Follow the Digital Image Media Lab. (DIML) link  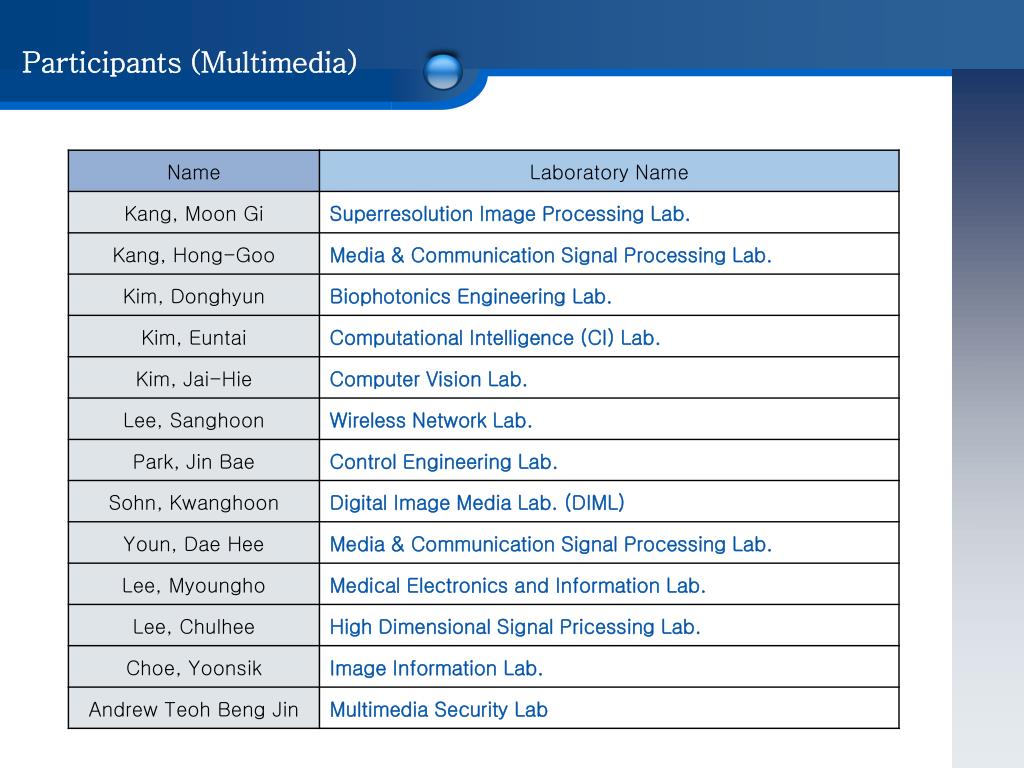(477, 503)
